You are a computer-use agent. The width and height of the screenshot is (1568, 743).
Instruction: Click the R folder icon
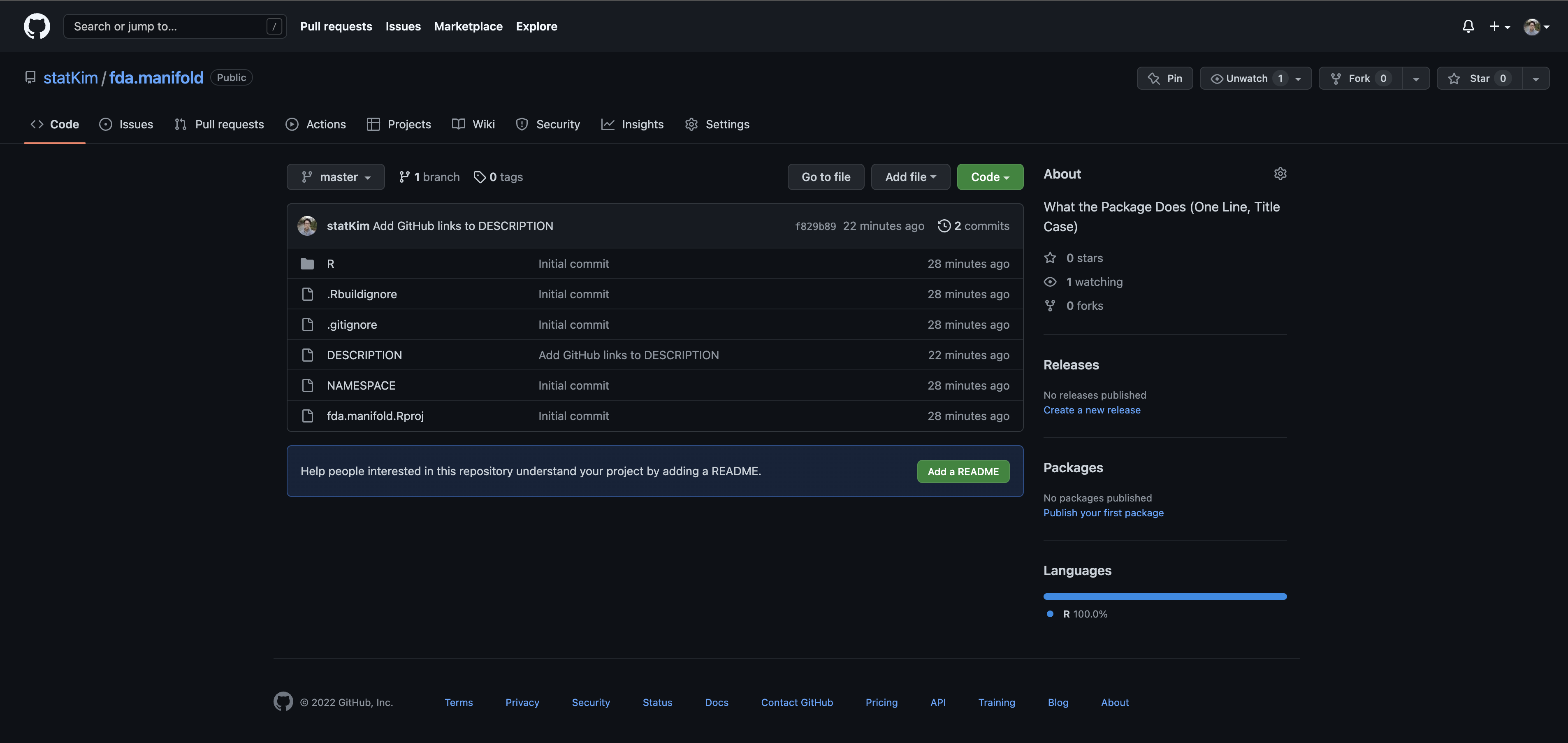tap(307, 264)
